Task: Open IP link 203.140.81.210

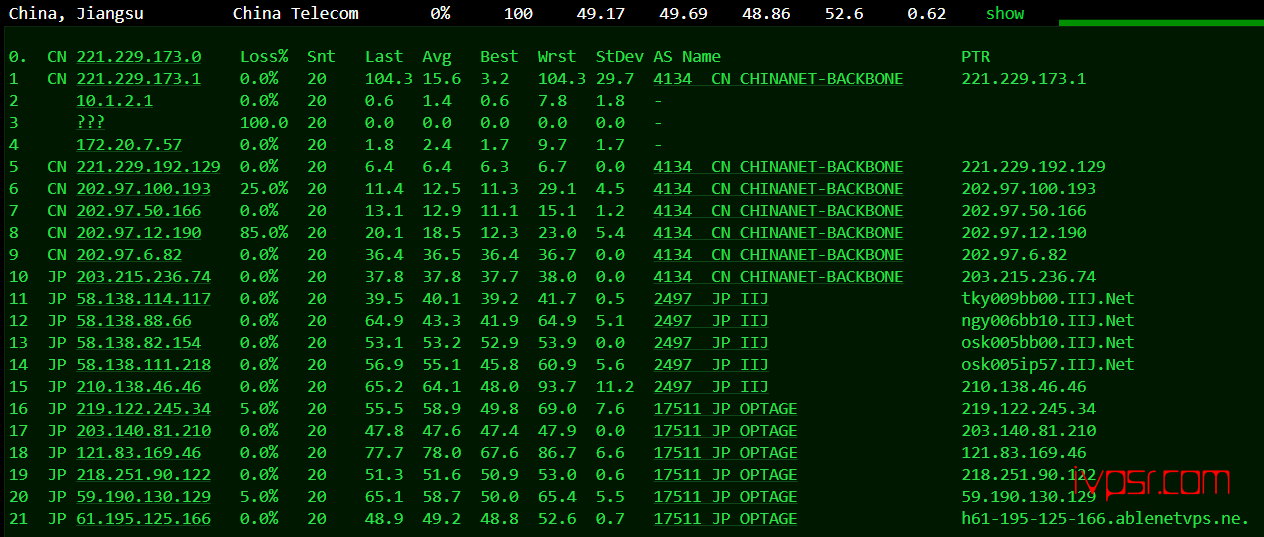Action: (144, 430)
